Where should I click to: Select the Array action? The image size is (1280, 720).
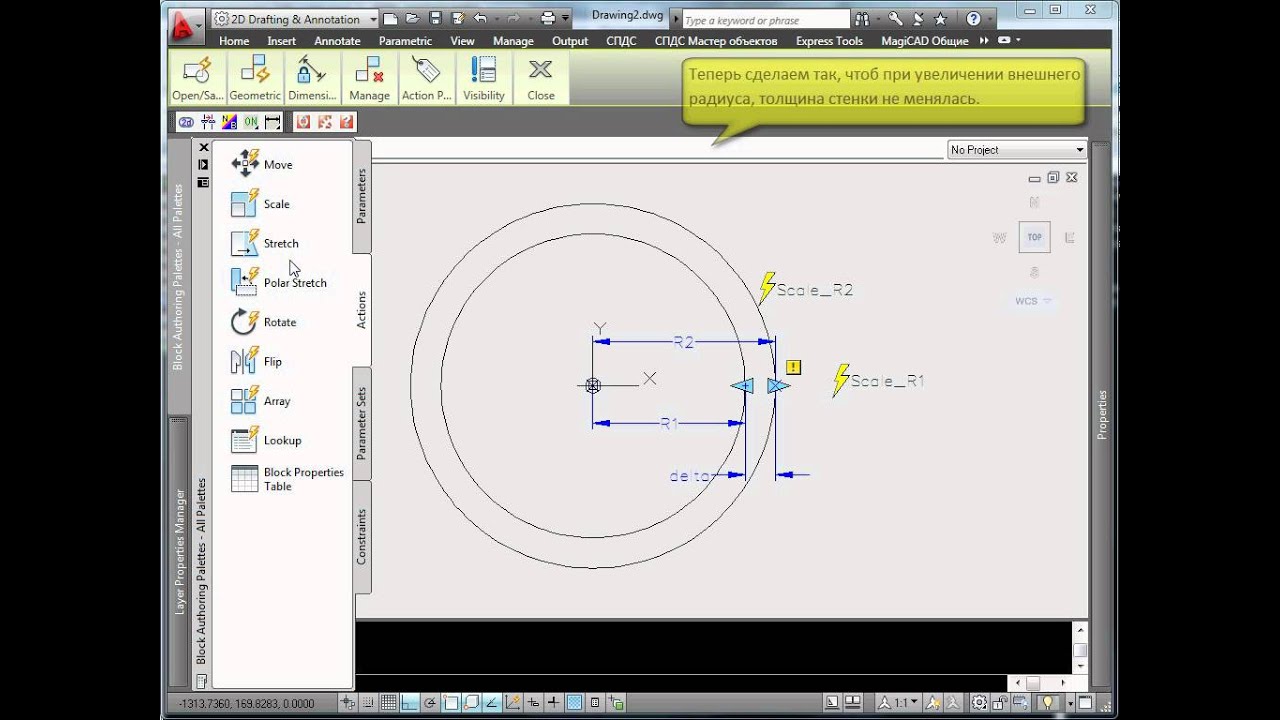261,401
